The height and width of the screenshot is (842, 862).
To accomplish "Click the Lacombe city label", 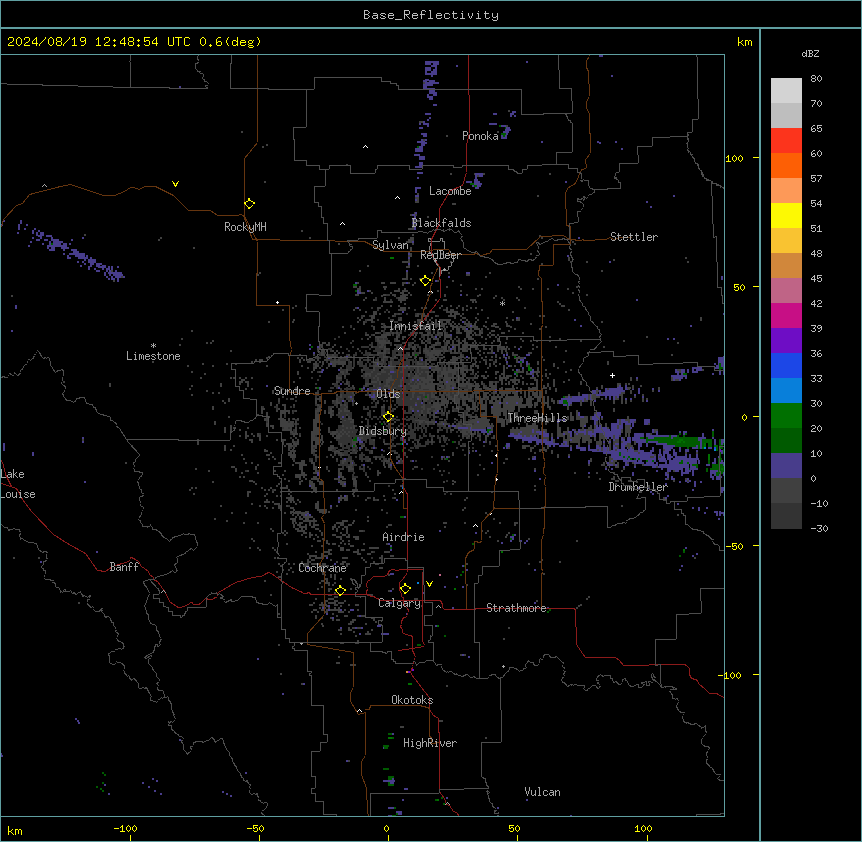I will click(x=450, y=191).
